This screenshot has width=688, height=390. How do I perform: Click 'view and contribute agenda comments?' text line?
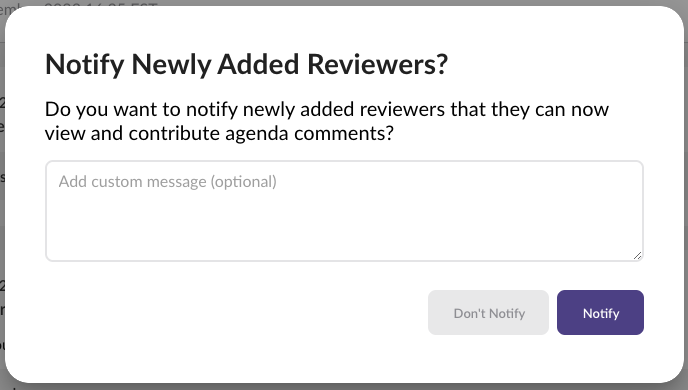(219, 133)
